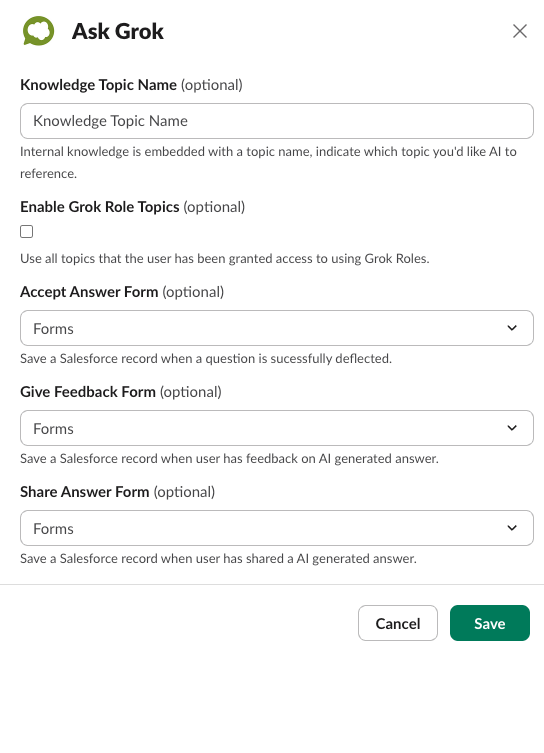Click the Grok Roles access help text

[225, 258]
